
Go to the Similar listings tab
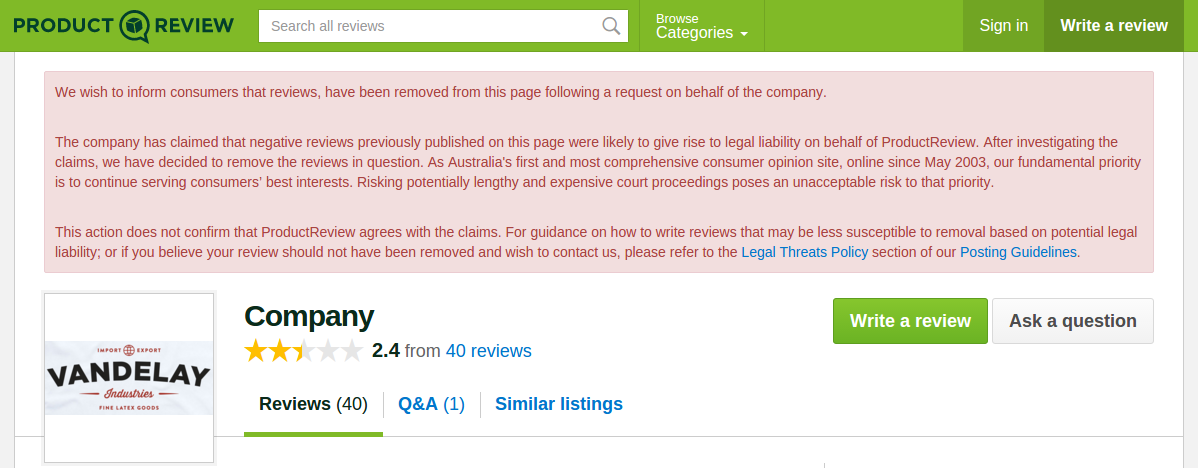[559, 404]
